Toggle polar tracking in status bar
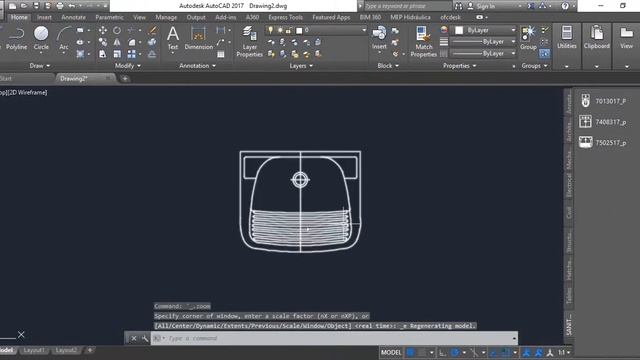 [x=455, y=352]
